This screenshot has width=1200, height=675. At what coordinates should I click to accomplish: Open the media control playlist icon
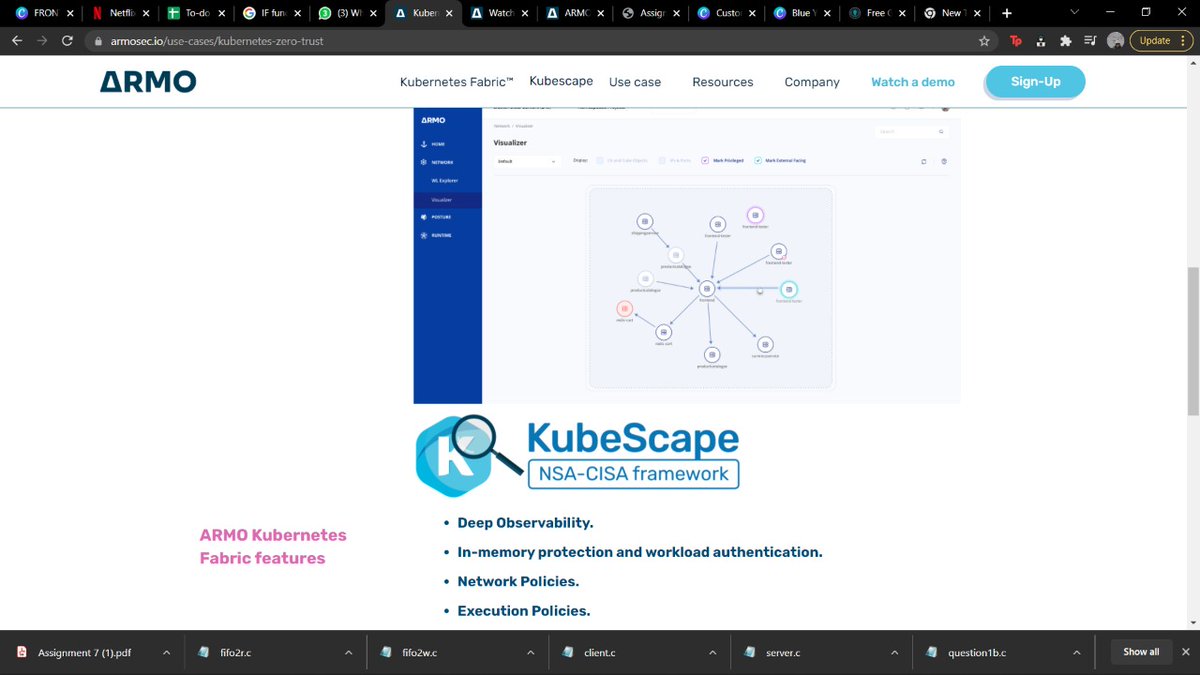pyautogui.click(x=1089, y=41)
